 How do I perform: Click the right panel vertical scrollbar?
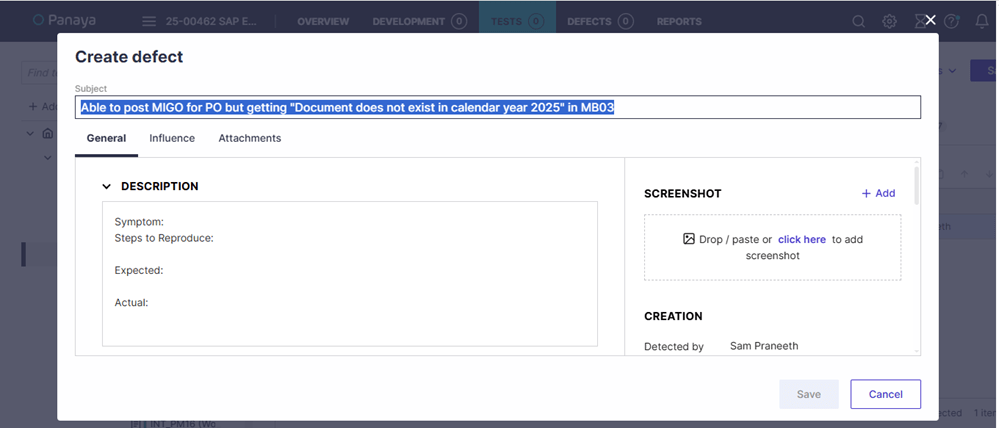coord(916,187)
